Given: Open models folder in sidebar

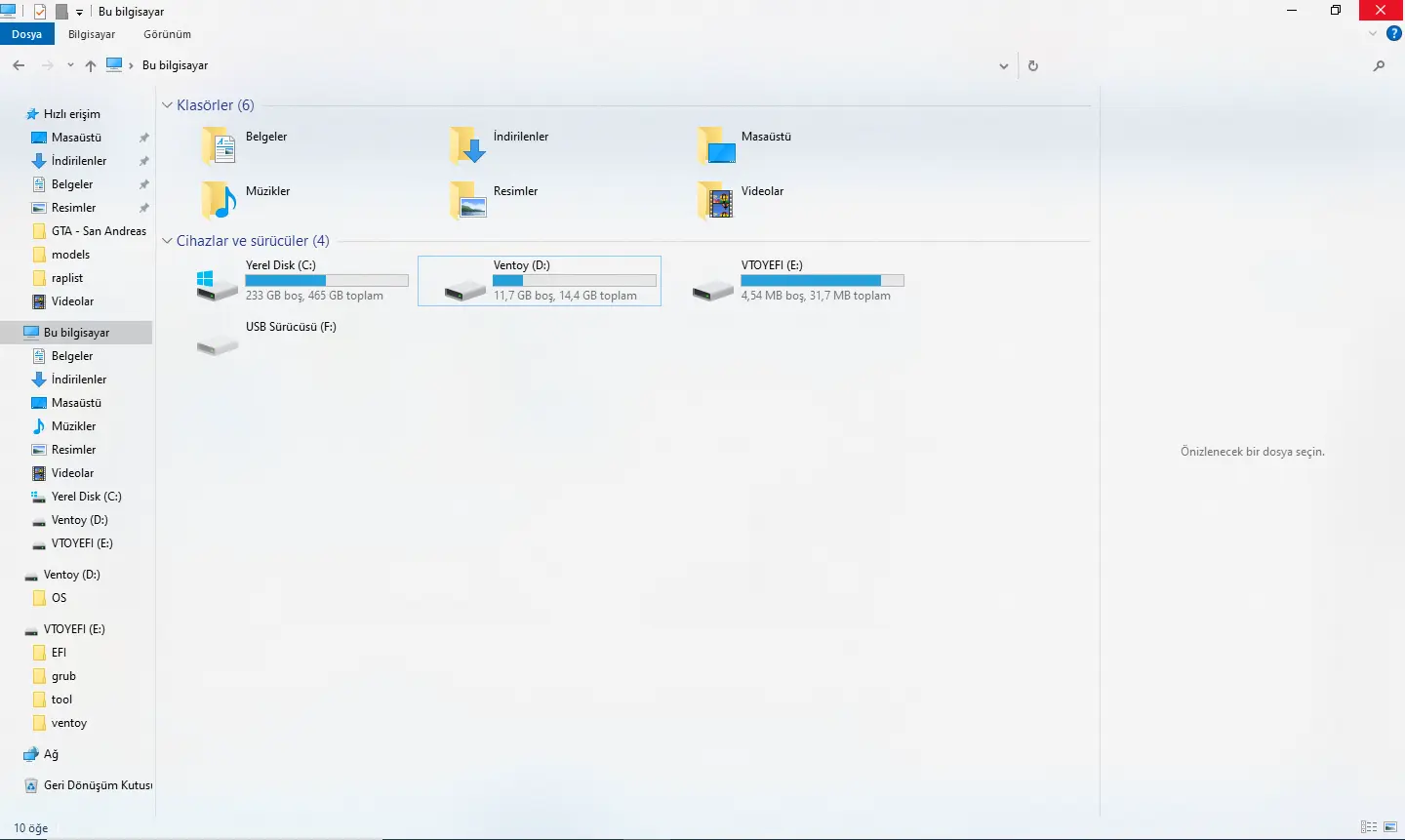Looking at the screenshot, I should pyautogui.click(x=60, y=255).
